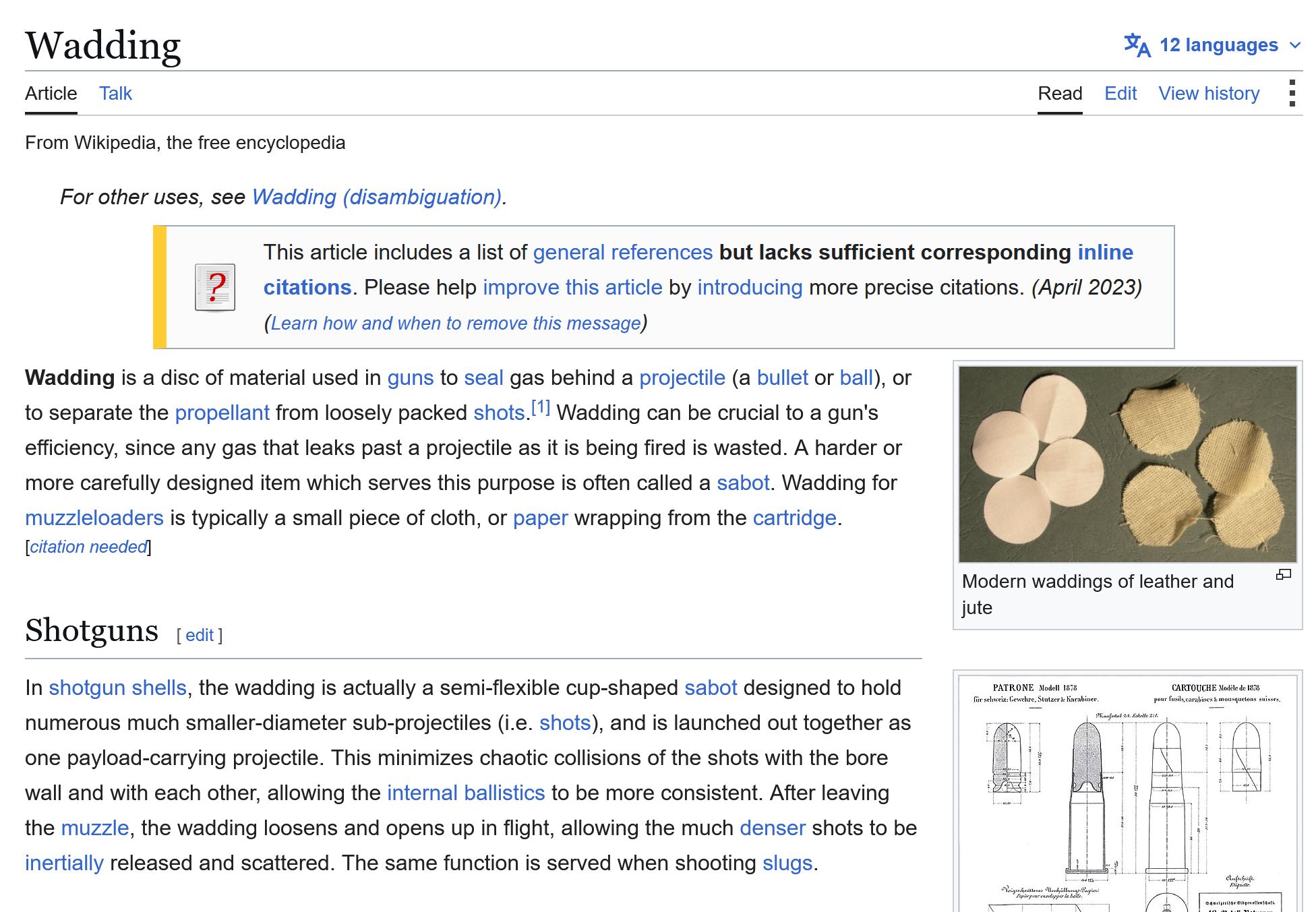Open the sabot link in the intro paragraph
Screen dimensions: 1316x912
[743, 483]
